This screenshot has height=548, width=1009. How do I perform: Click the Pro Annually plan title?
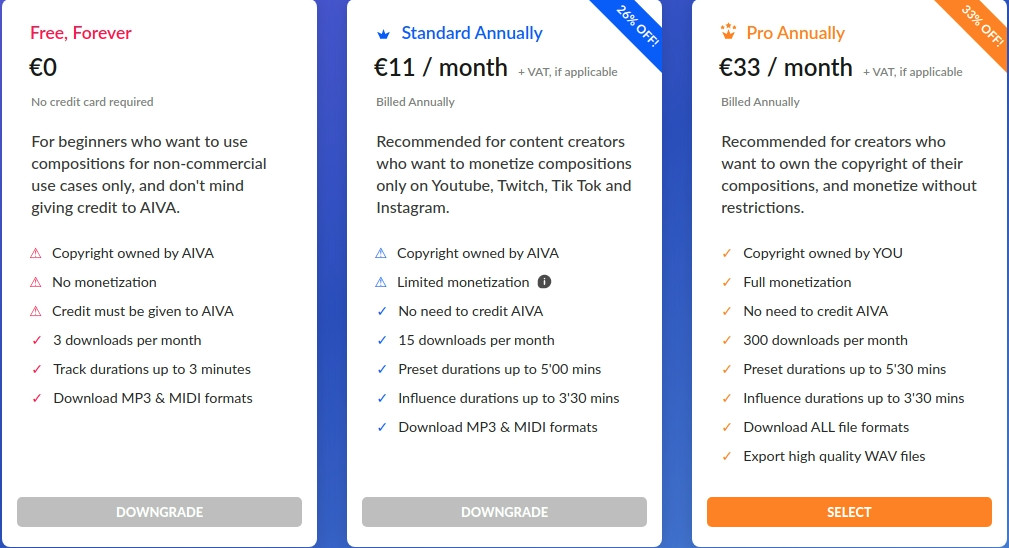pyautogui.click(x=795, y=33)
